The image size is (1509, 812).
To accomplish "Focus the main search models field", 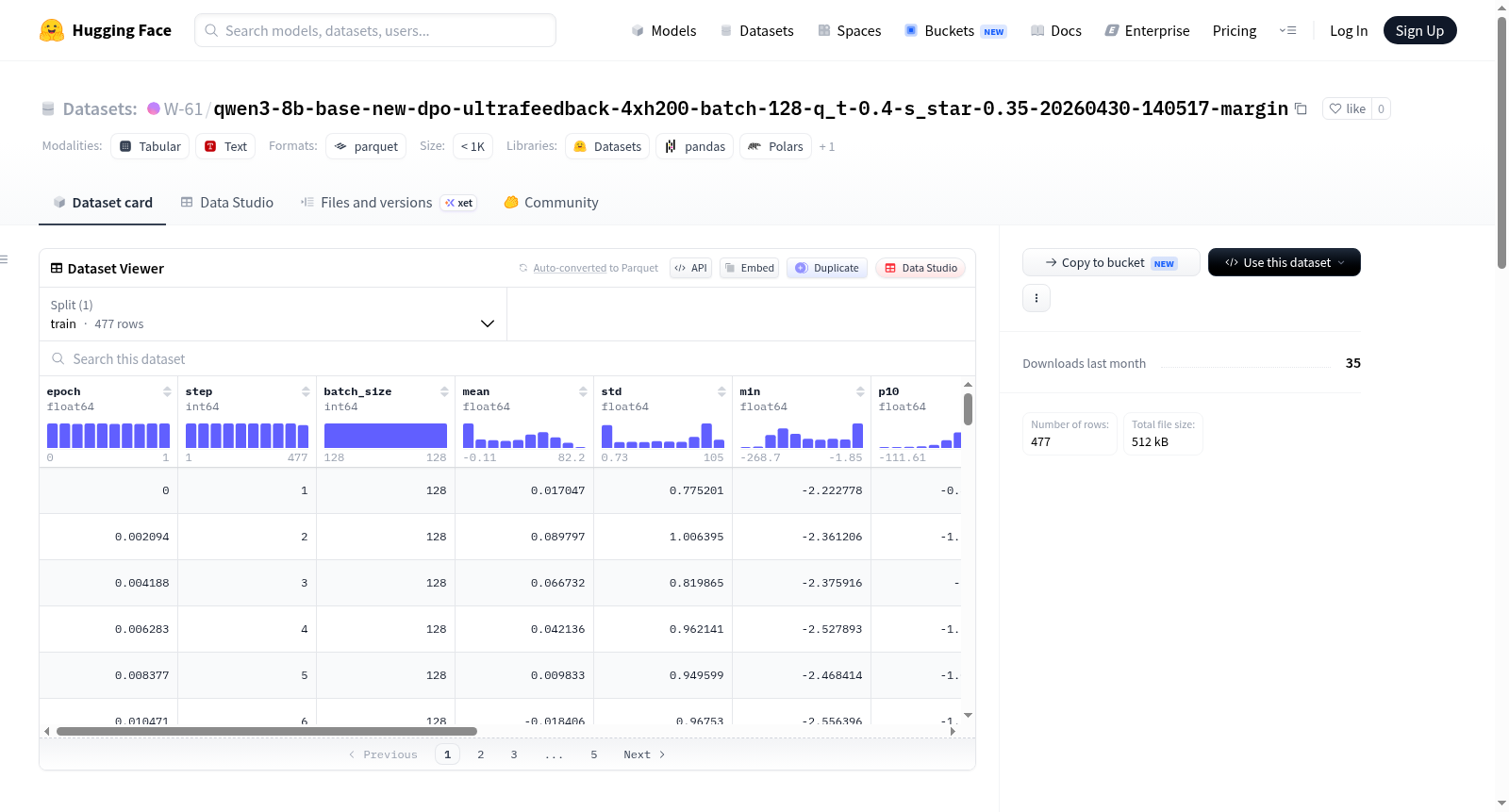I will pos(375,30).
